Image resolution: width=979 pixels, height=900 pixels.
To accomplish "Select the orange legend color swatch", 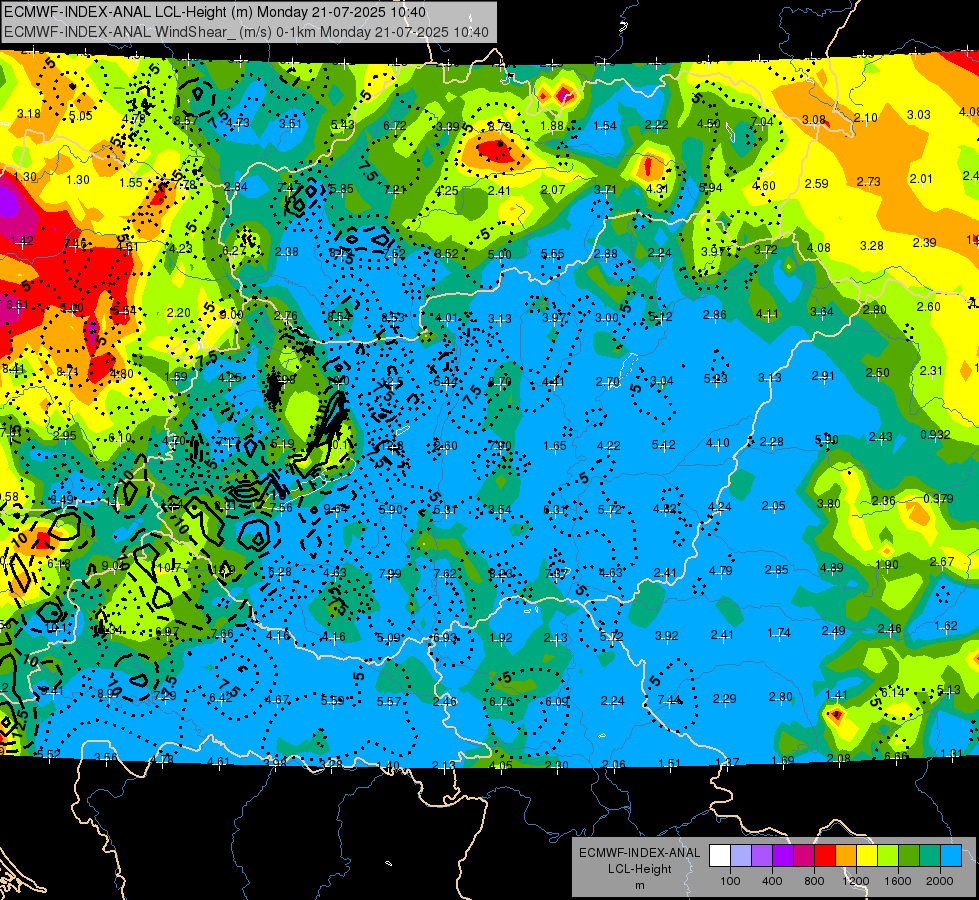I will (x=846, y=856).
